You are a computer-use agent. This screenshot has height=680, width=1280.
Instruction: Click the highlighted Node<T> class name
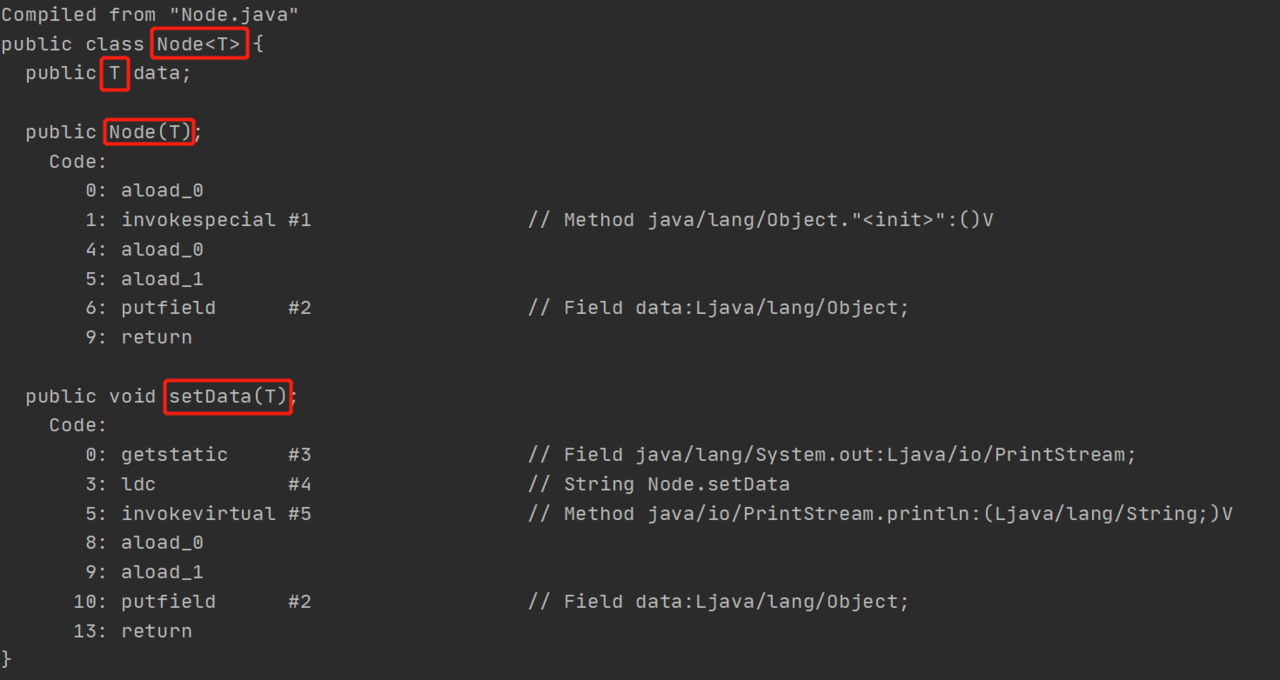point(199,44)
